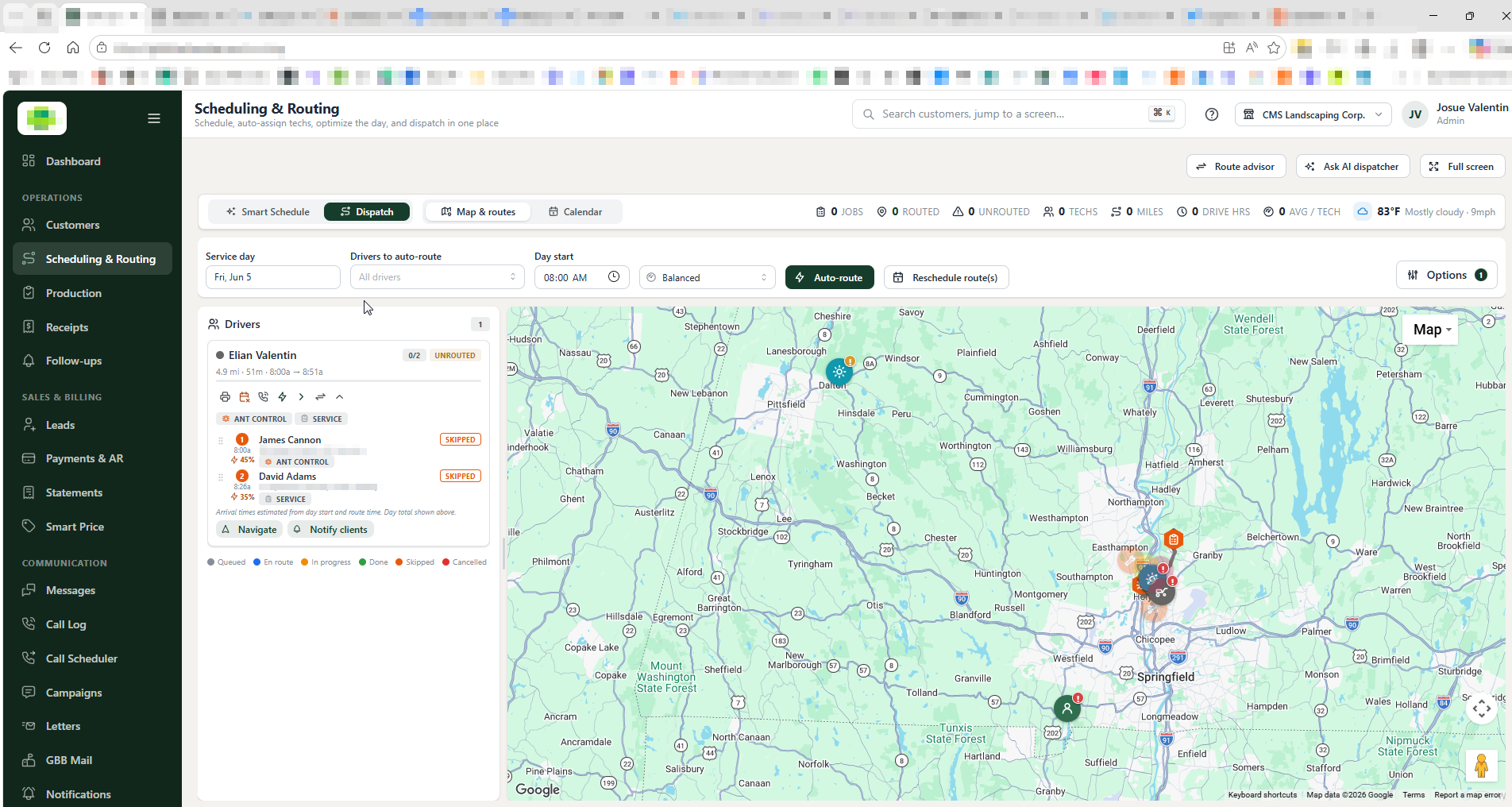Click the search customers field
The image size is (1512, 807).
pyautogui.click(x=1018, y=114)
